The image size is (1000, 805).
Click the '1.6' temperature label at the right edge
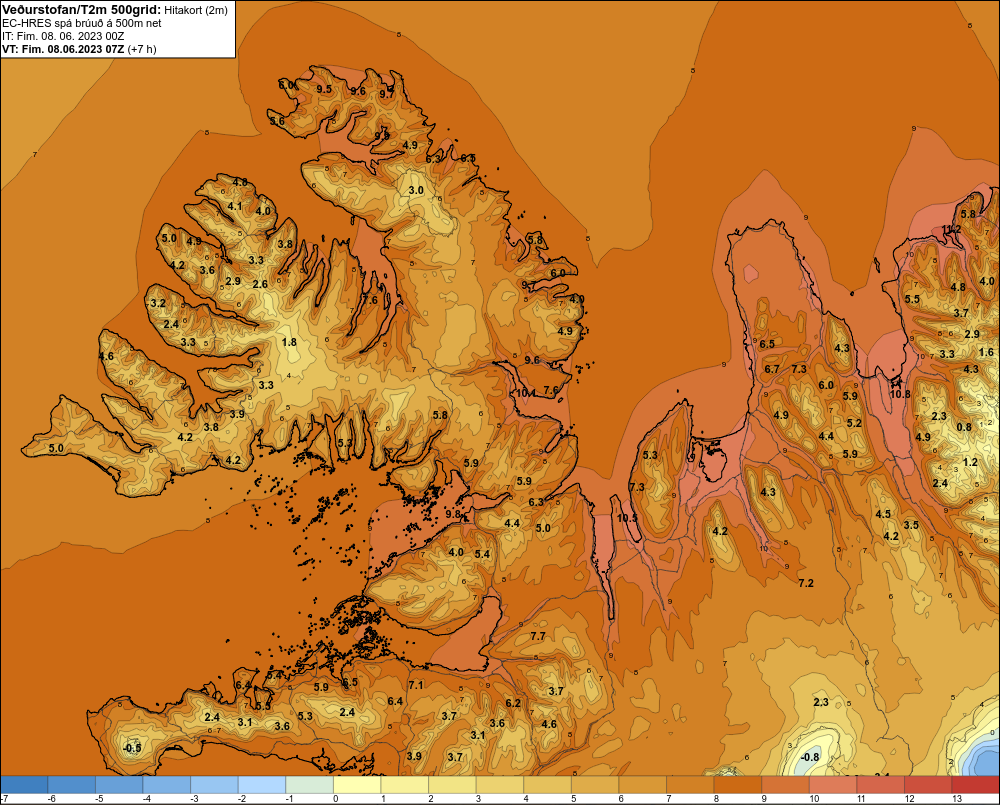[x=986, y=352]
